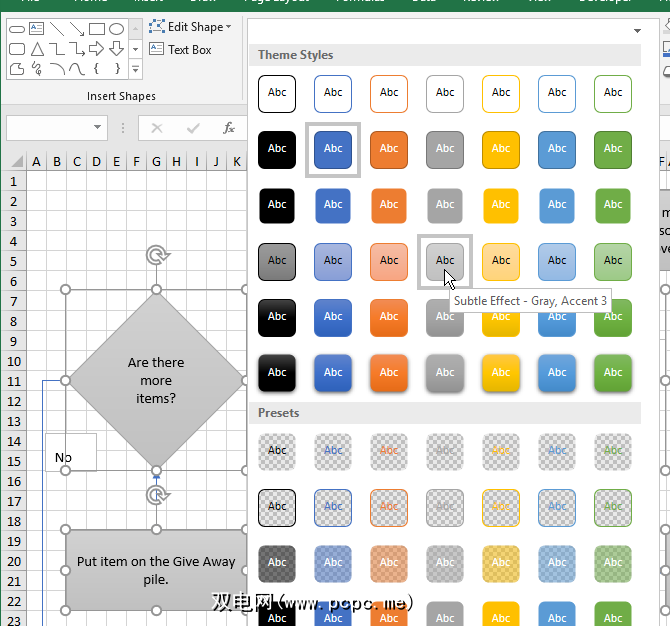
Task: Click the rotation handle above the diamond
Action: 157,255
